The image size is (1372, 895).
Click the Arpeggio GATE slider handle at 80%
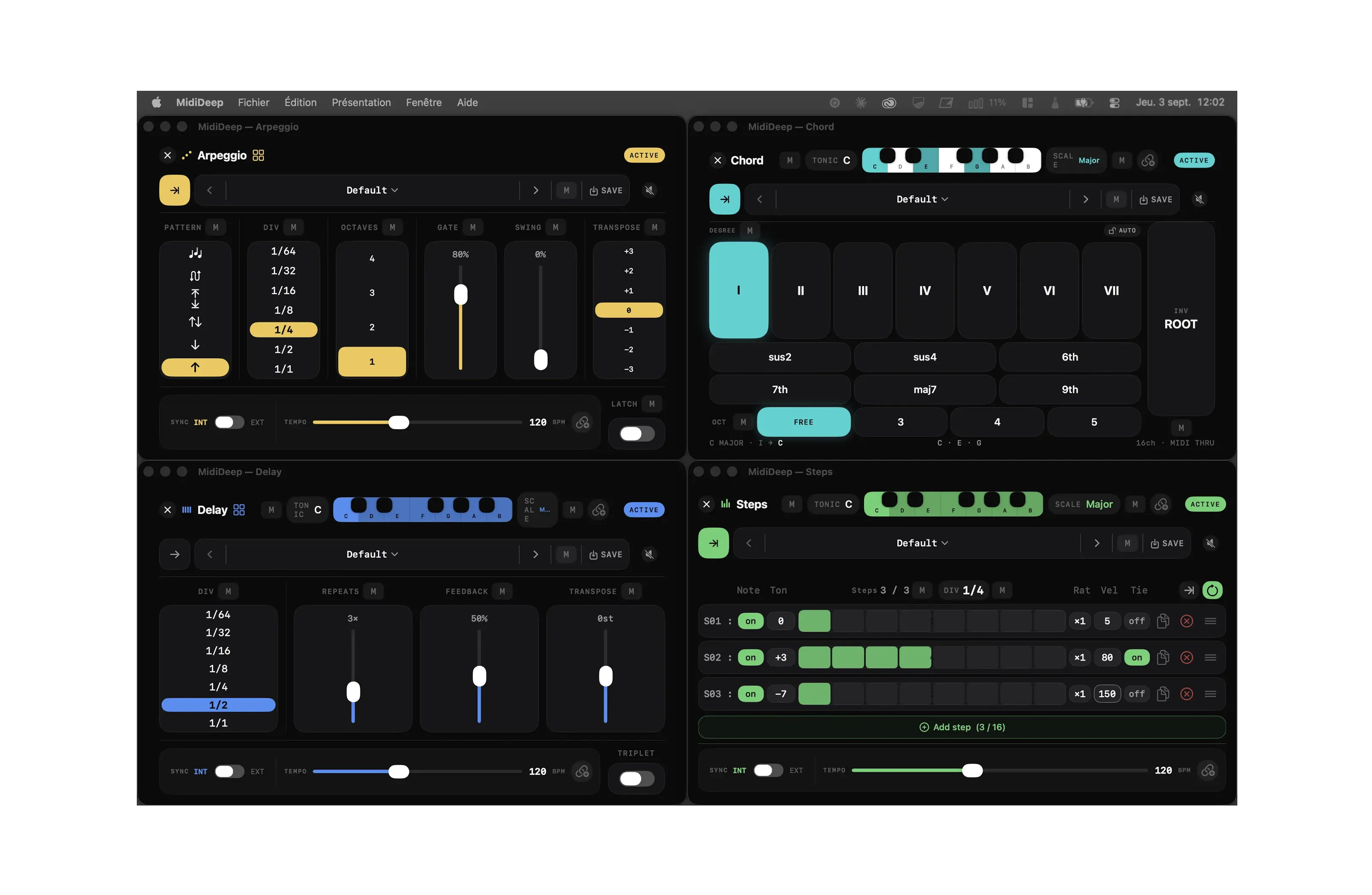[x=461, y=294]
